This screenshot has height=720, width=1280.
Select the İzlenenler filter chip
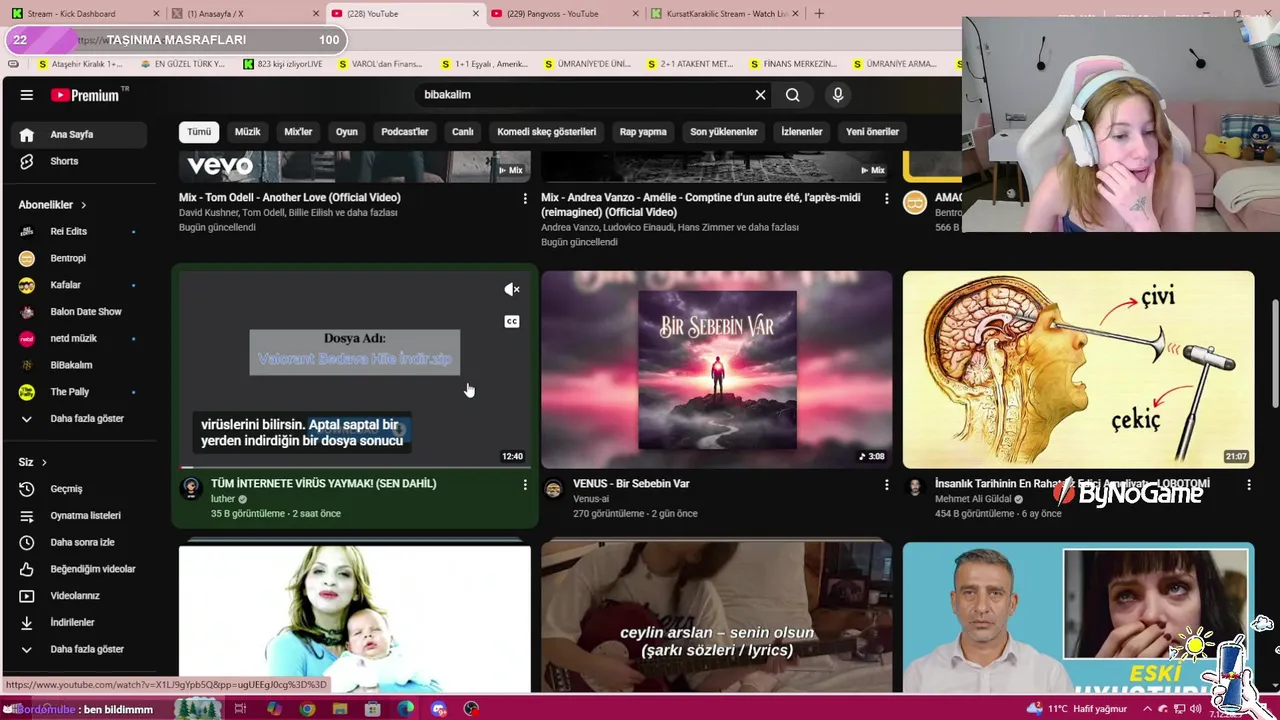pos(802,132)
